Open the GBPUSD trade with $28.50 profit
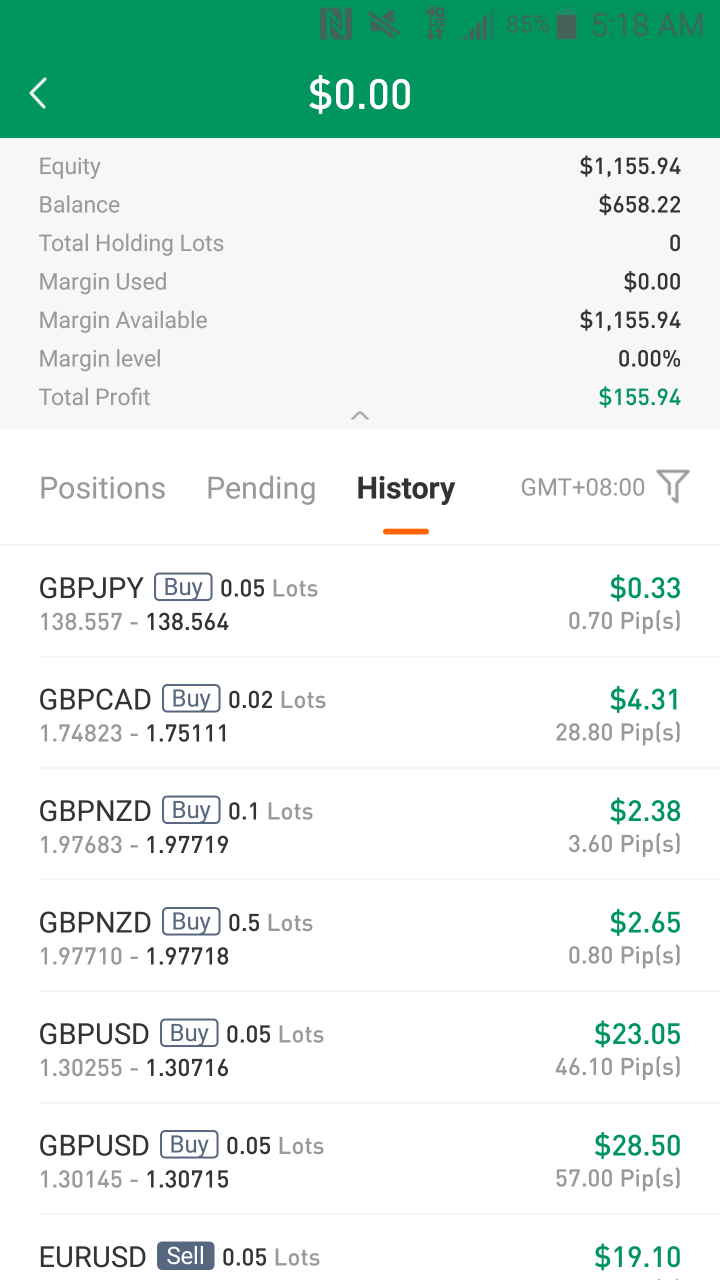The height and width of the screenshot is (1280, 720). click(x=360, y=1160)
